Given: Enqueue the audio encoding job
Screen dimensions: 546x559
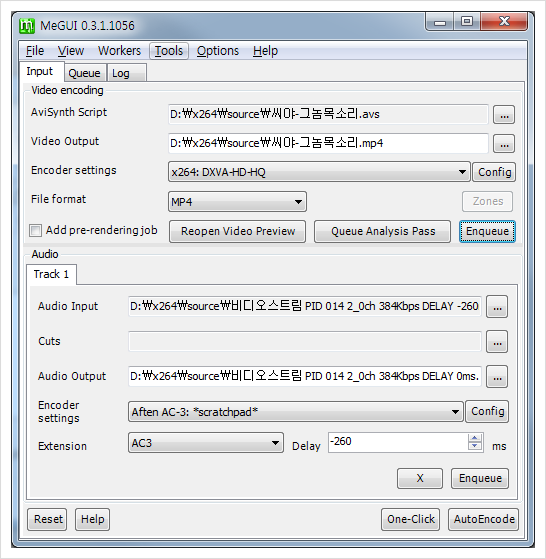Looking at the screenshot, I should (x=480, y=478).
